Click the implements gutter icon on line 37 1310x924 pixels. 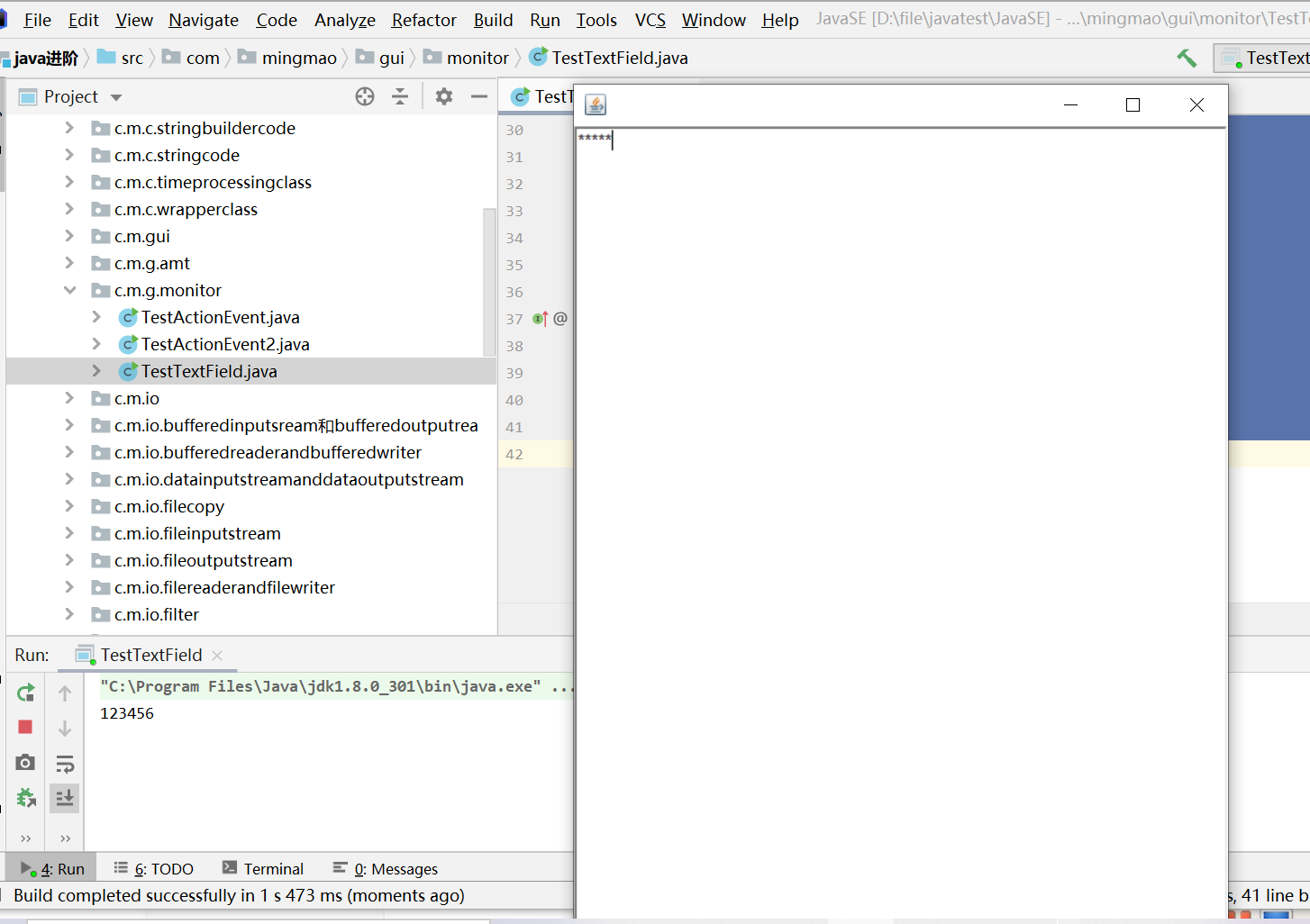coord(541,319)
